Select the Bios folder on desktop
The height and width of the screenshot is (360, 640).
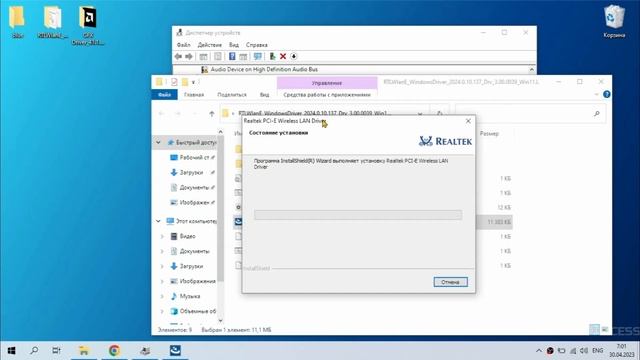(17, 22)
